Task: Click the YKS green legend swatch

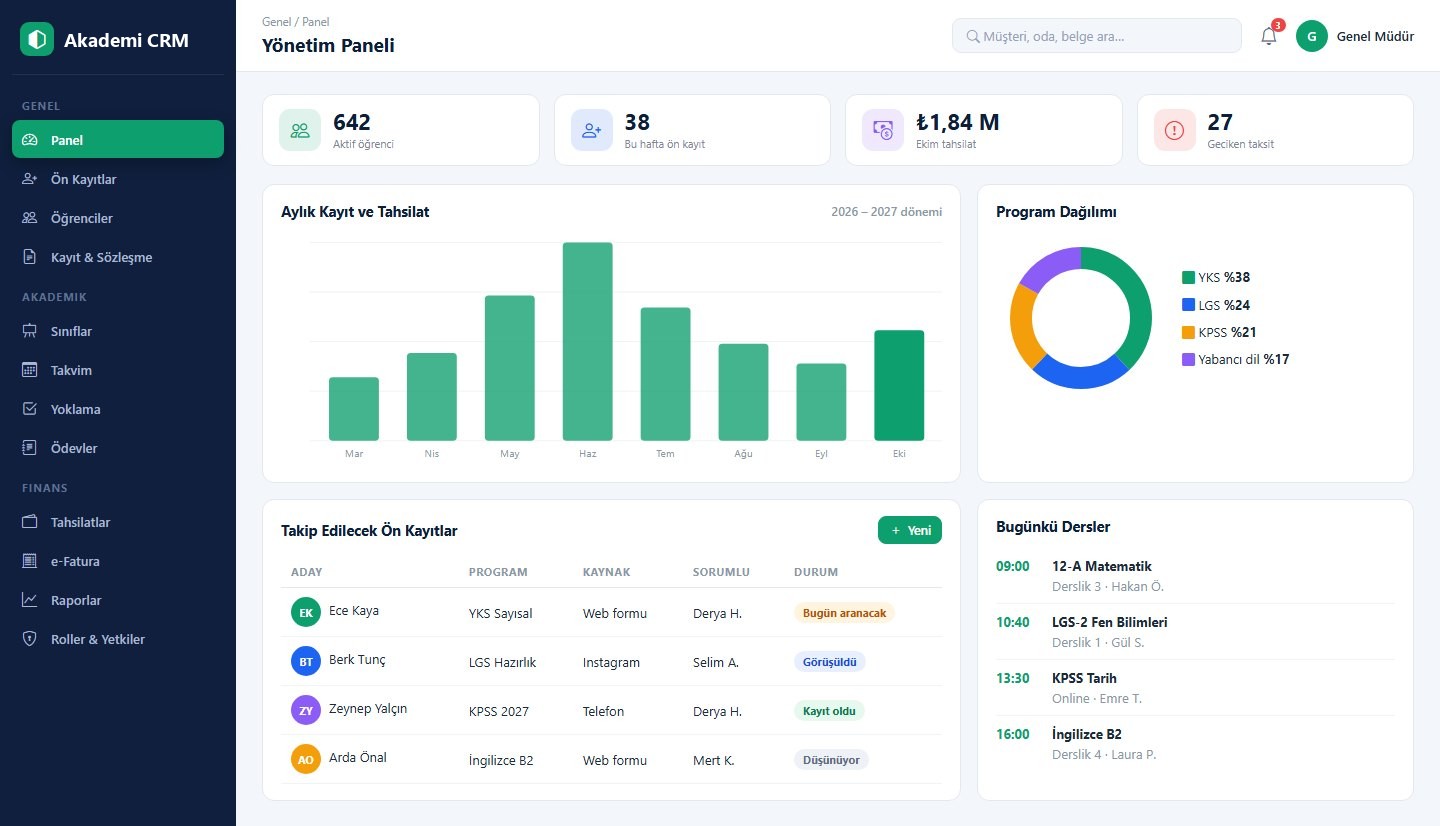Action: click(1188, 278)
